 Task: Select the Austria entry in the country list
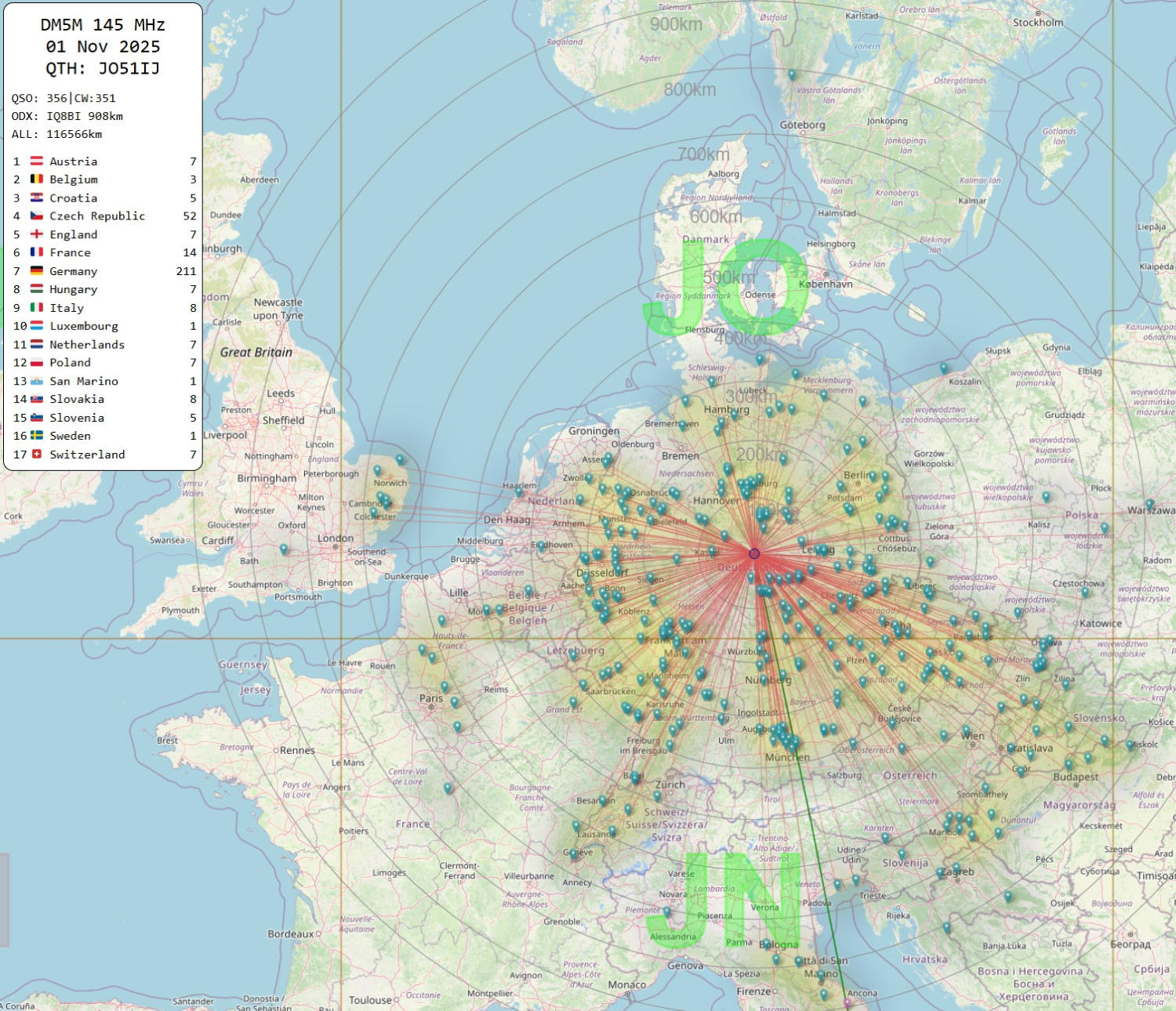[x=73, y=161]
